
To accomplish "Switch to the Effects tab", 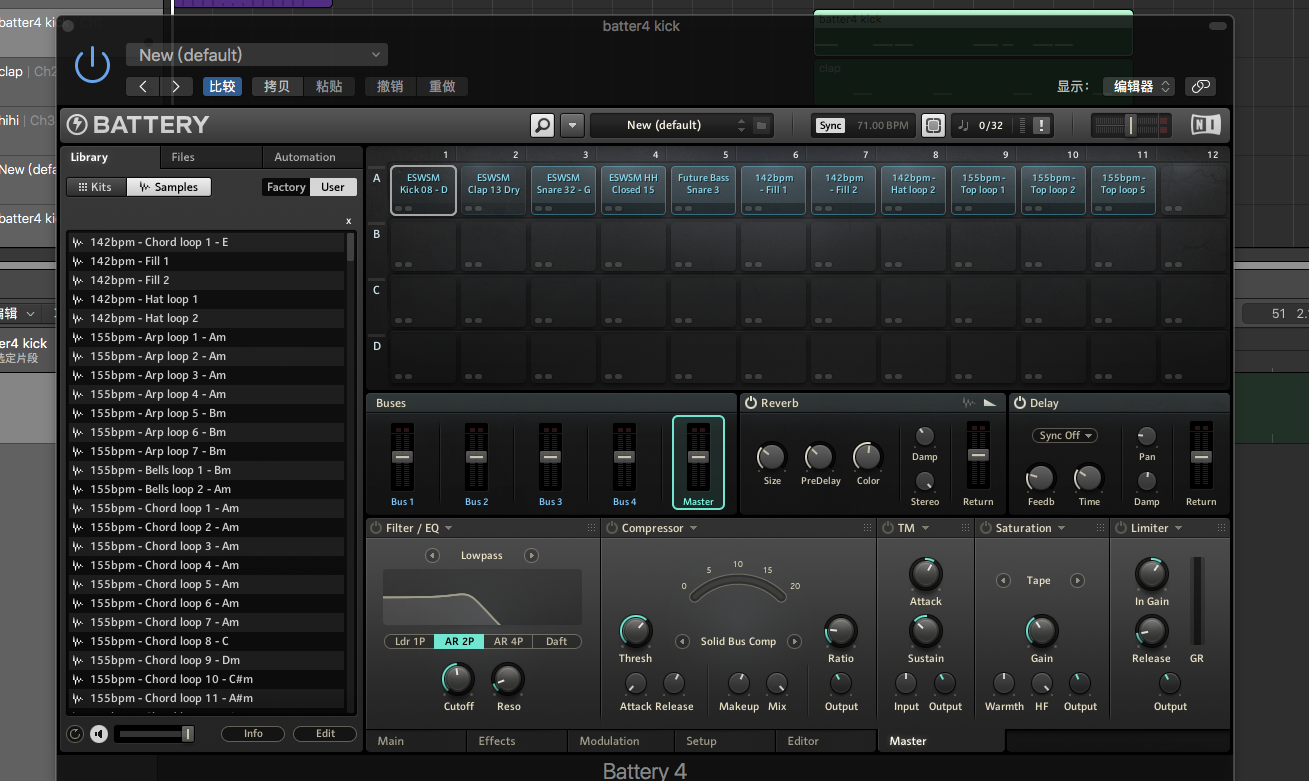I will 517,741.
